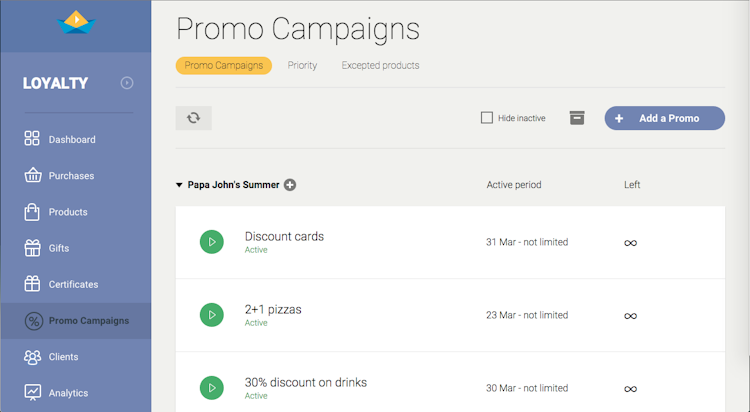The height and width of the screenshot is (412, 750).
Task: Click the Add a Promo button
Action: tap(664, 118)
